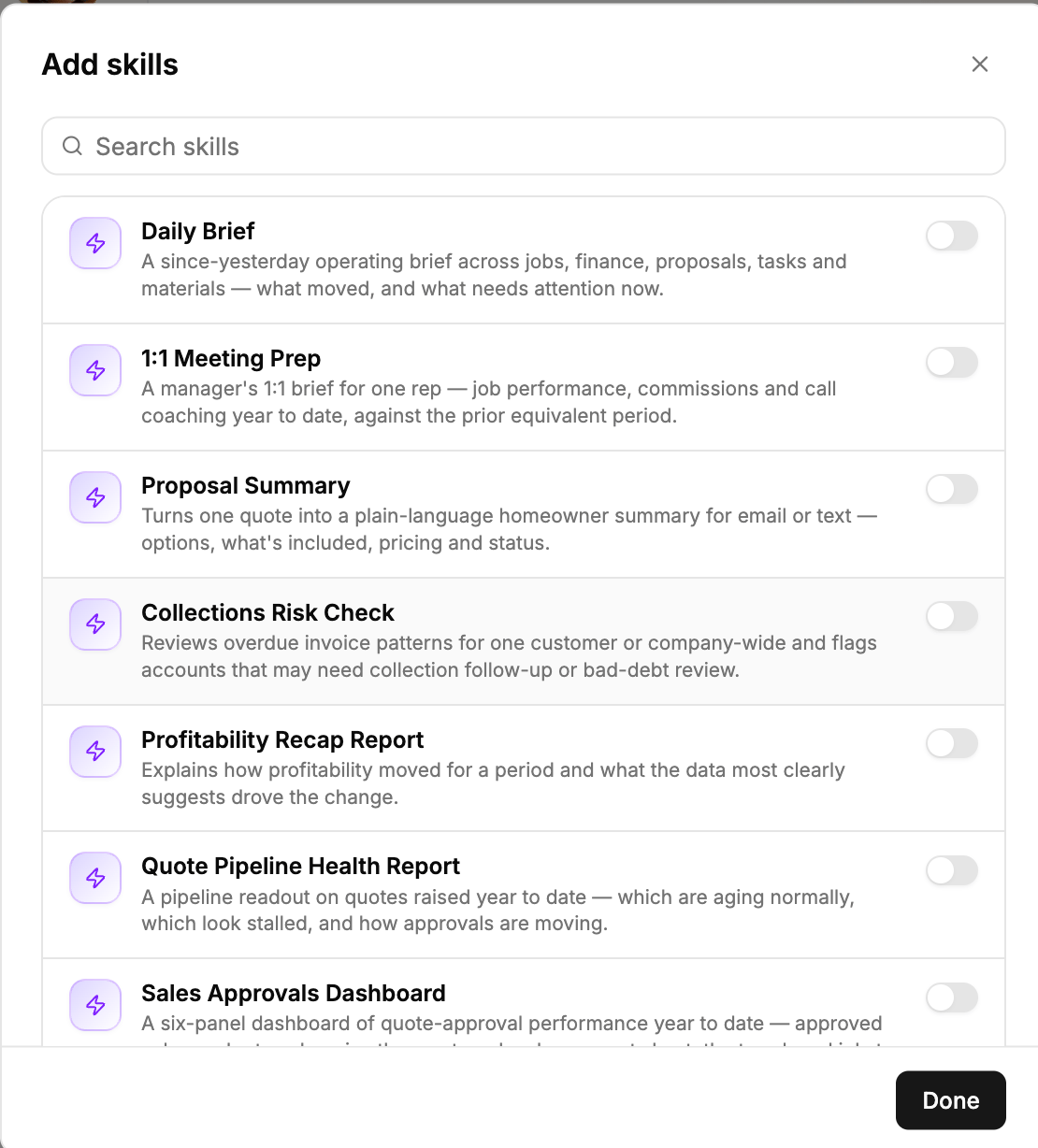Click the Quote Pipeline Health Report title
The image size is (1038, 1148).
click(300, 867)
